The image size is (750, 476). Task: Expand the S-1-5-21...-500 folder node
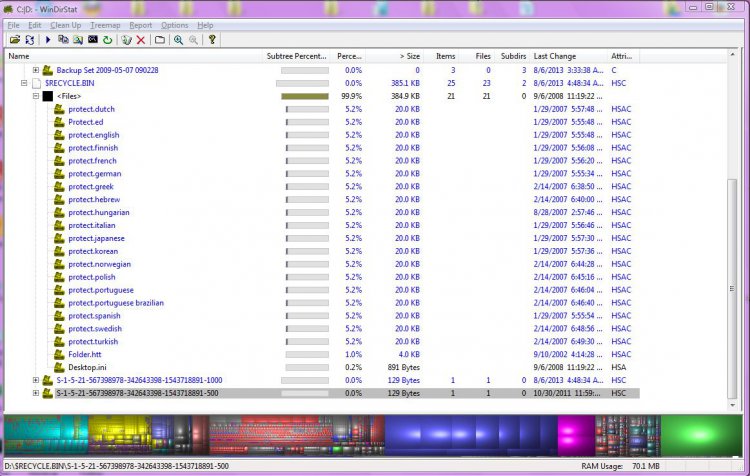(36, 393)
